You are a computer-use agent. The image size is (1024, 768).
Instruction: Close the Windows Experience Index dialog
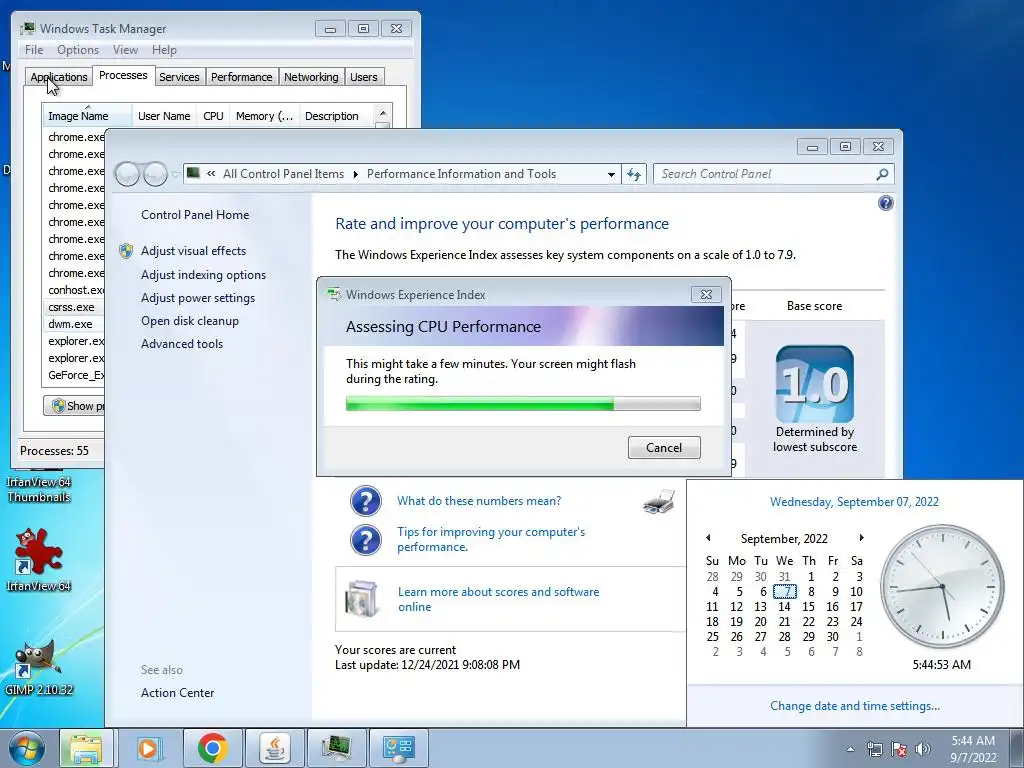(706, 295)
